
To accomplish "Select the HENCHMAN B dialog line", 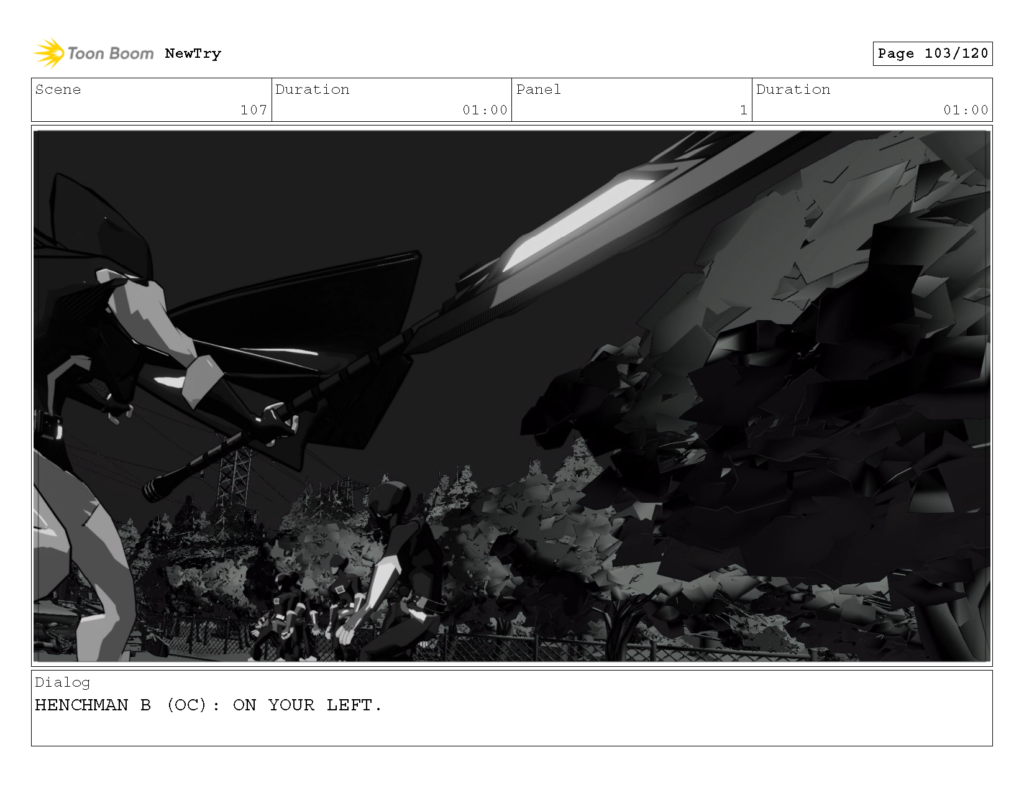I will (x=208, y=705).
